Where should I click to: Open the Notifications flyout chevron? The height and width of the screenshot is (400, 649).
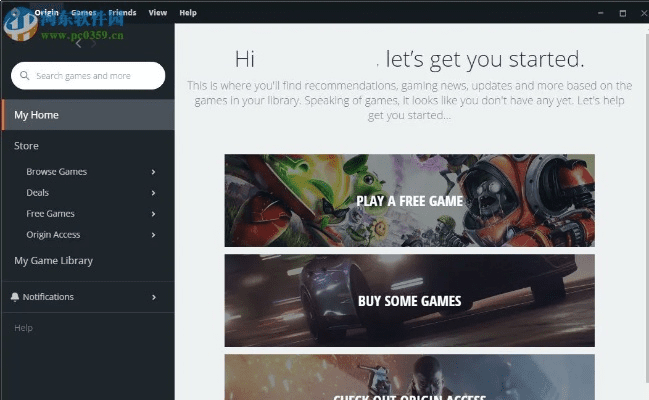(153, 297)
